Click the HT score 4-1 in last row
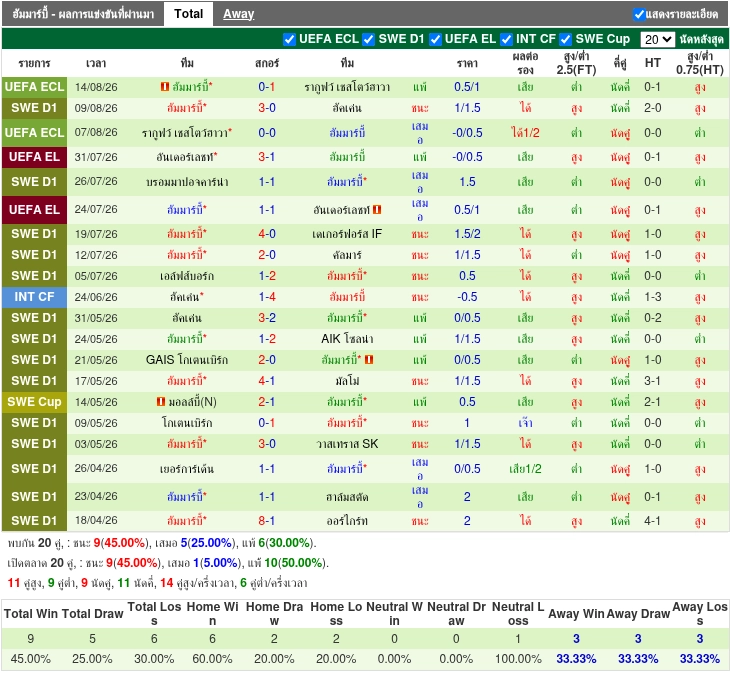Image resolution: width=730 pixels, height=677 pixels. [x=652, y=521]
